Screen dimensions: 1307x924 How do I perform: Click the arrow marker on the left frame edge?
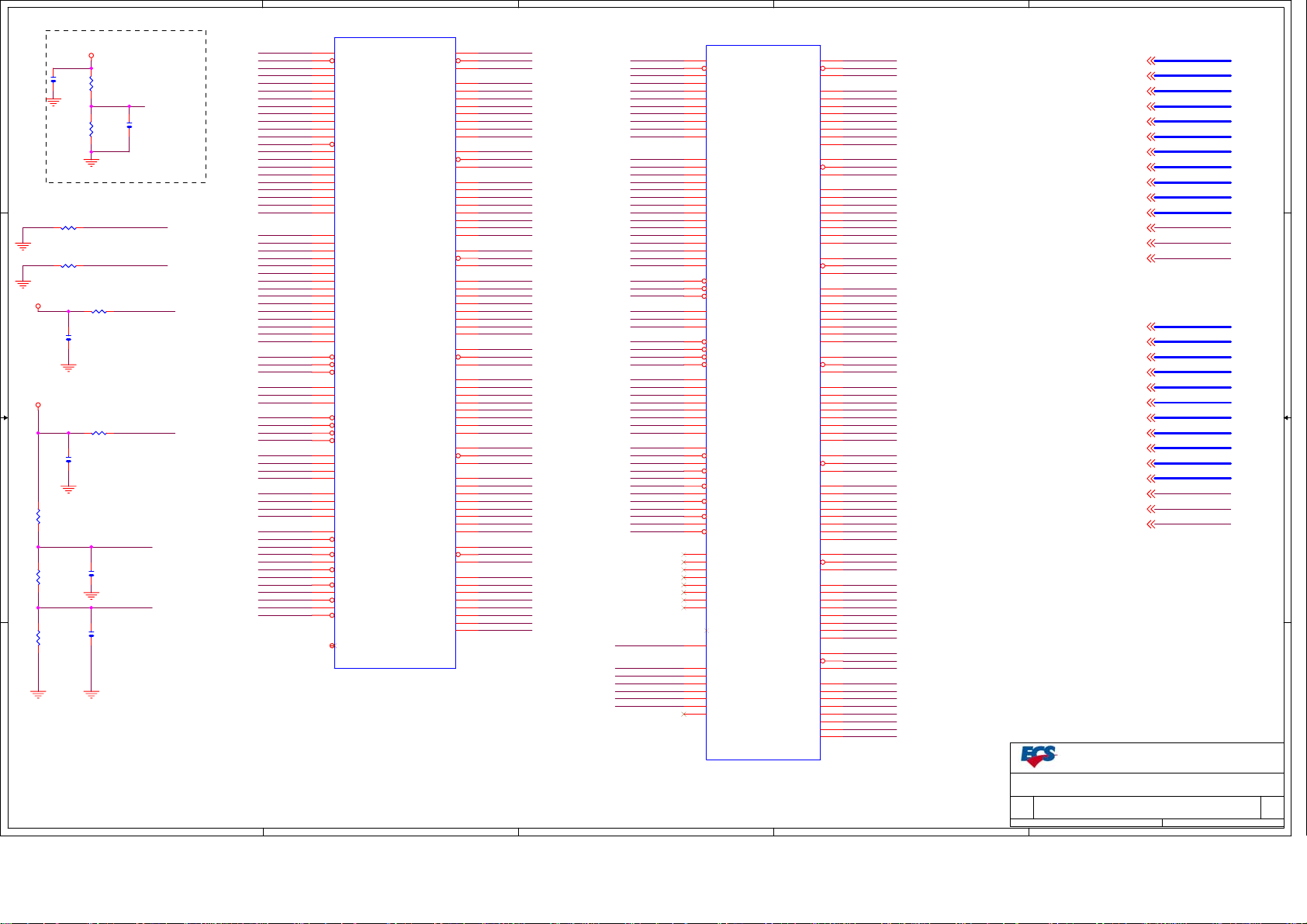(5, 417)
